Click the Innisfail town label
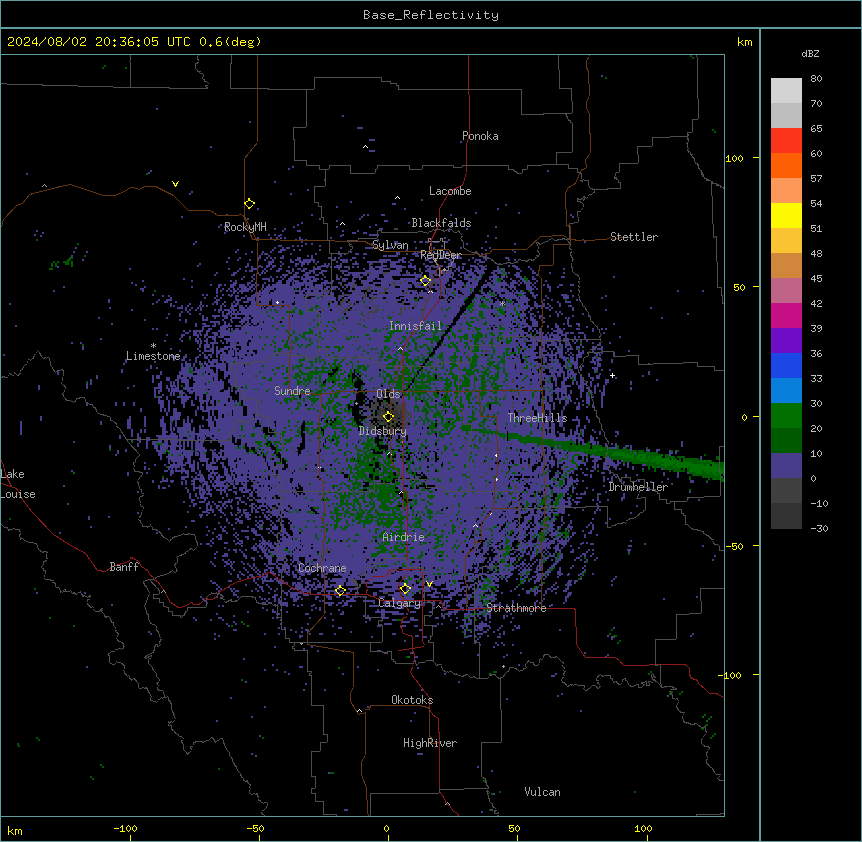The image size is (862, 842). (x=416, y=326)
